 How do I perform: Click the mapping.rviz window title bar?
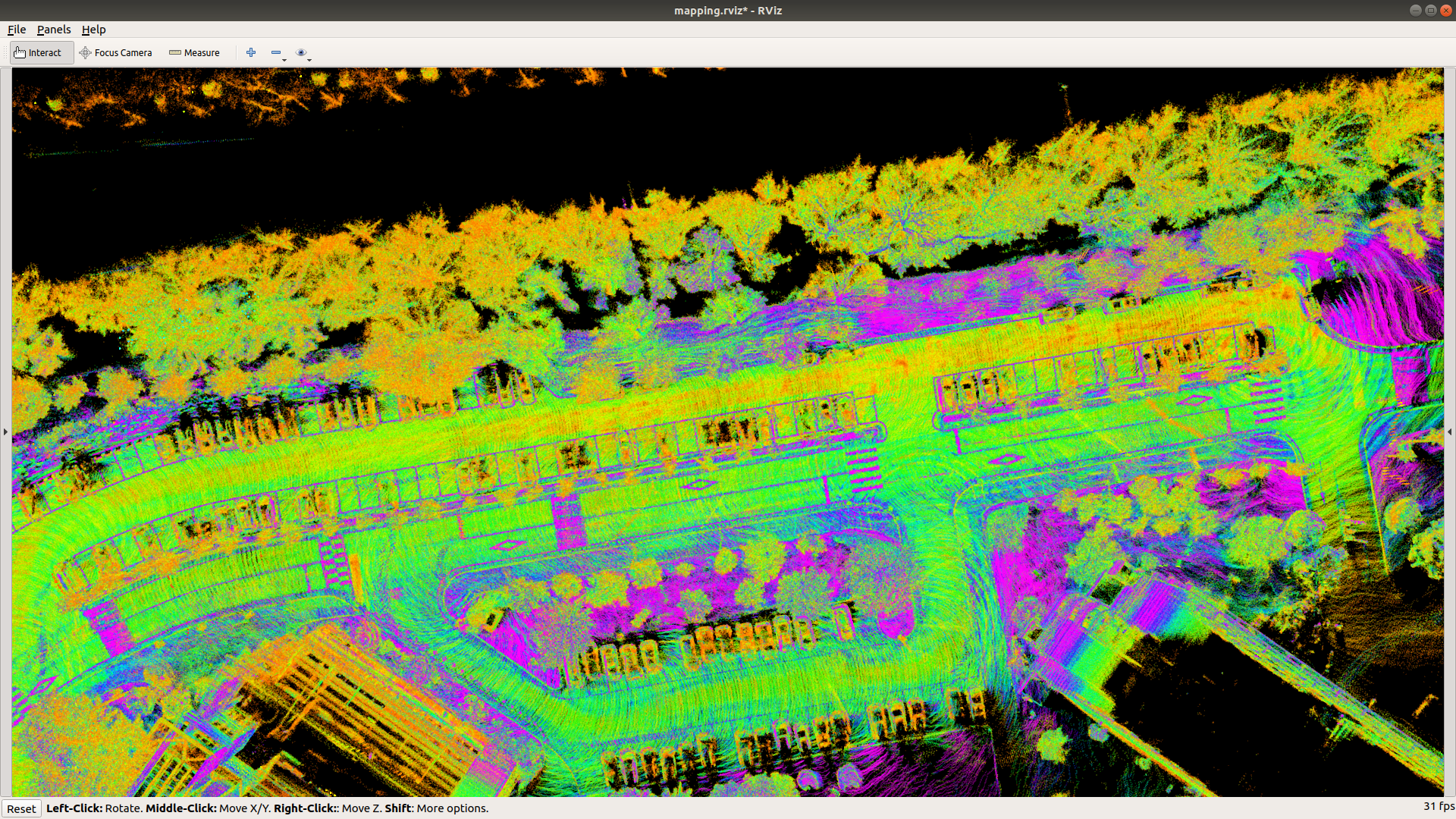(x=728, y=11)
